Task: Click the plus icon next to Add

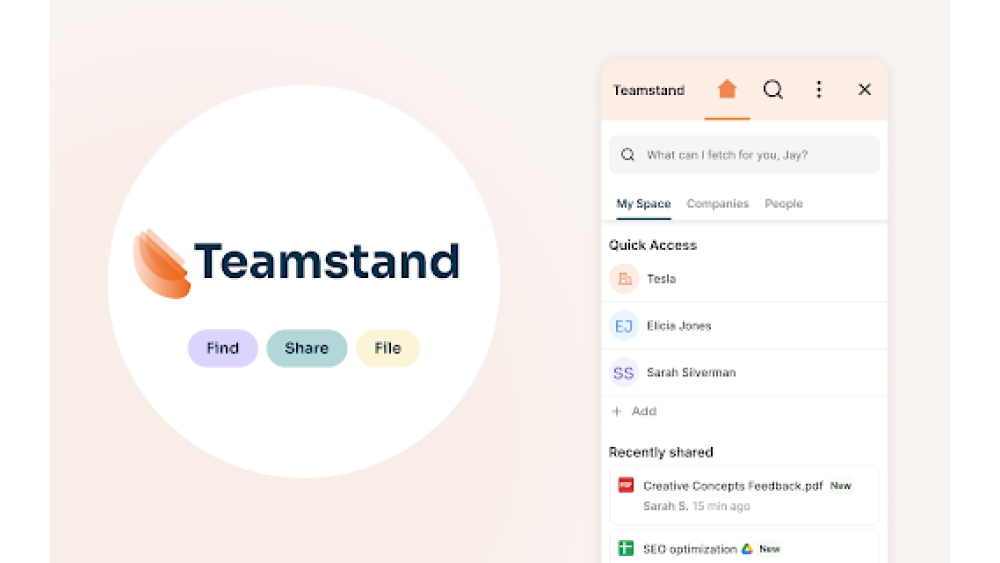Action: 617,411
